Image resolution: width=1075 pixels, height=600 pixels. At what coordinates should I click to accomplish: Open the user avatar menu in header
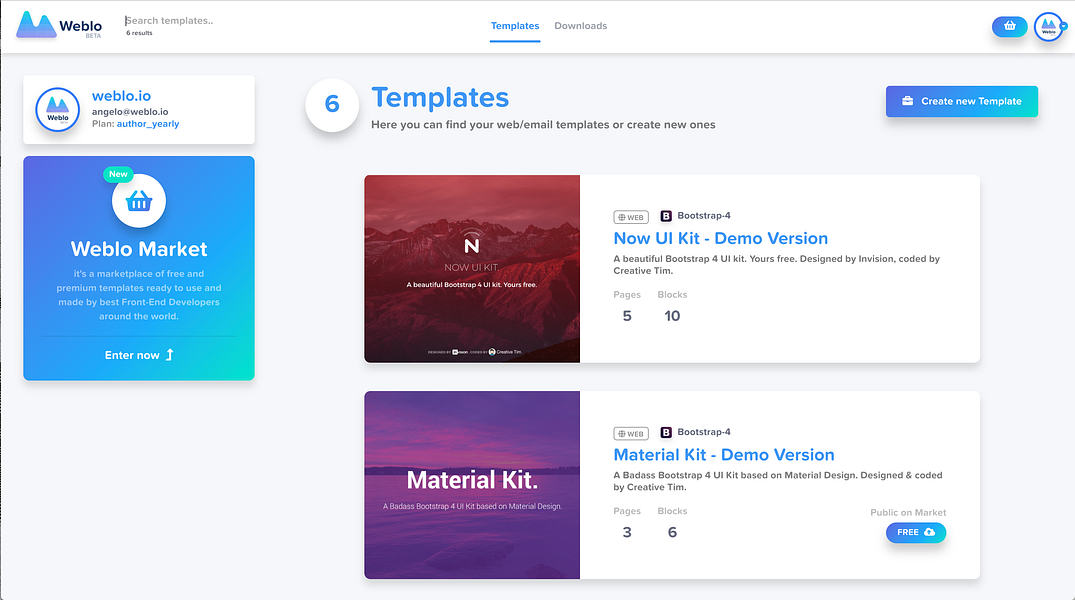pos(1049,27)
